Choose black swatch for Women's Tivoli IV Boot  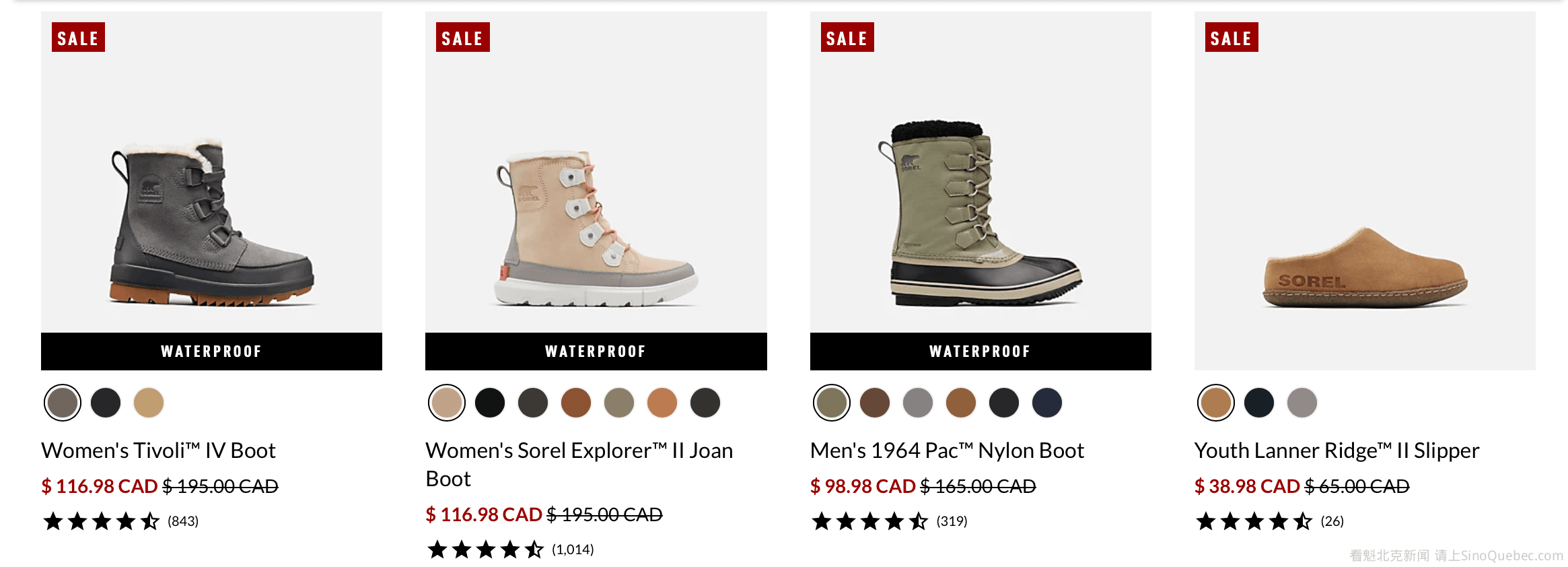click(x=106, y=403)
